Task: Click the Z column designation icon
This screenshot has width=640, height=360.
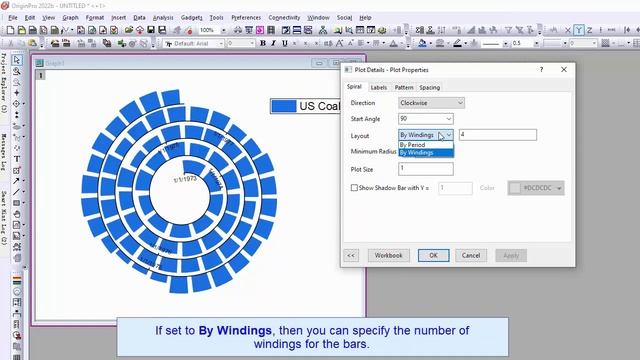Action: [589, 30]
